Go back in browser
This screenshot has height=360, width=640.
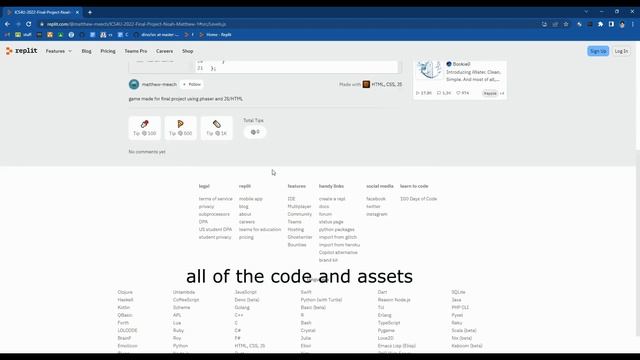coord(7,24)
